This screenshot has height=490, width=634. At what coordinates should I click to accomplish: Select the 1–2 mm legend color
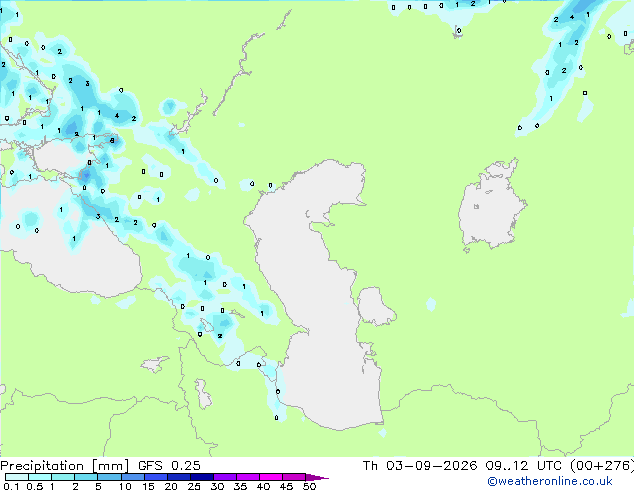click(x=63, y=477)
